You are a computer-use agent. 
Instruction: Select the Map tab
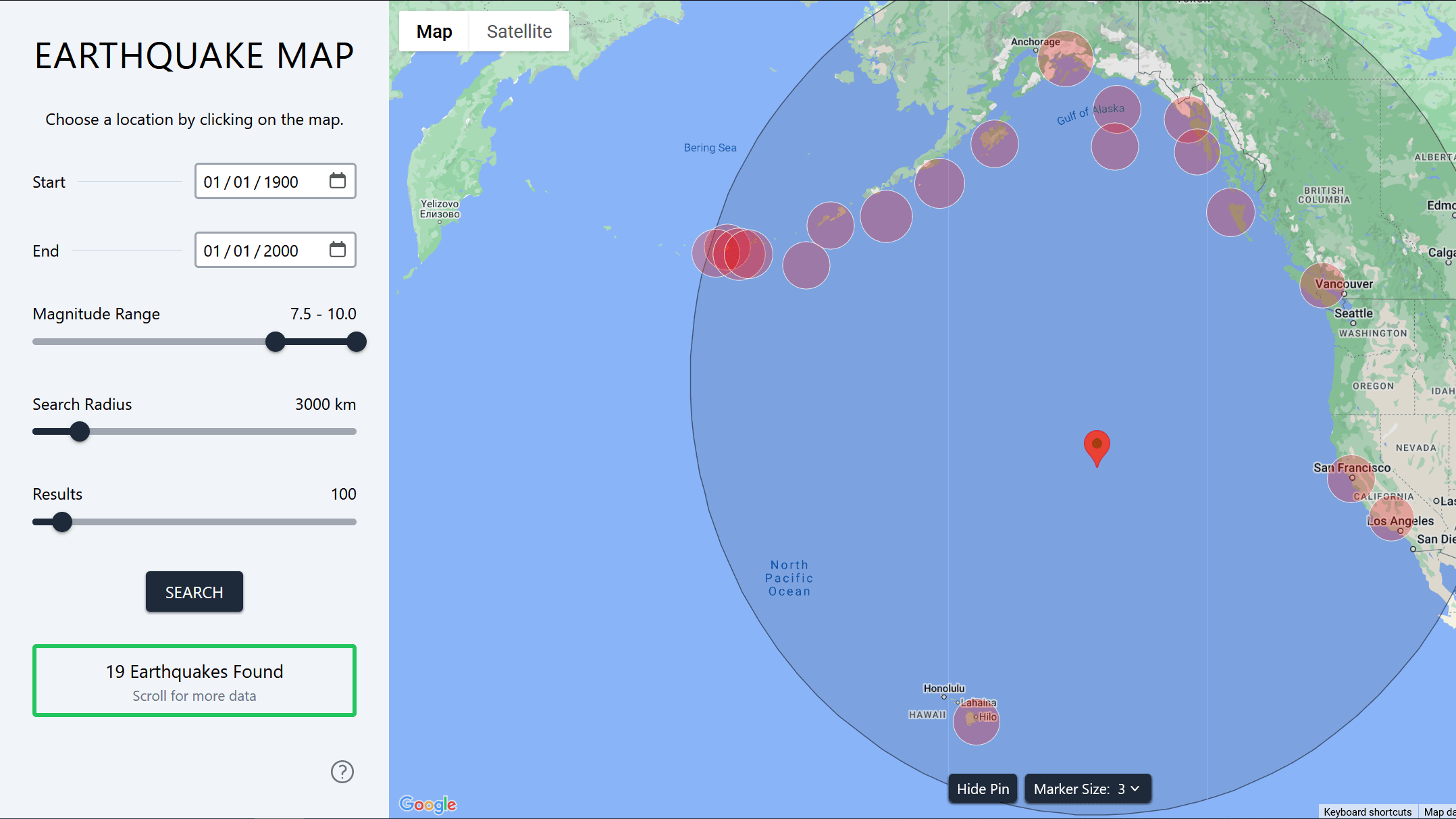(x=434, y=31)
